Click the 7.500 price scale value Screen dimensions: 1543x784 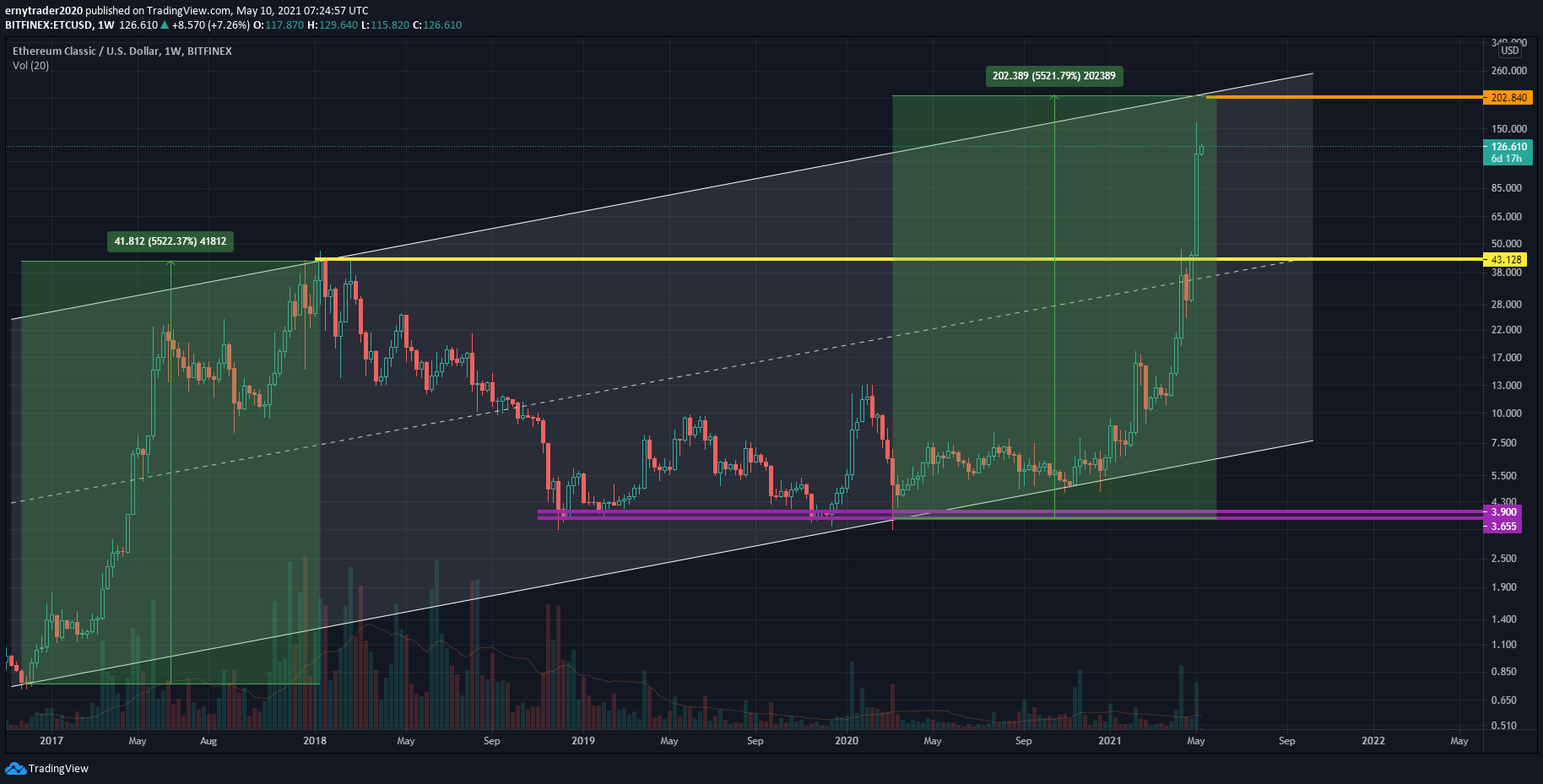[x=1504, y=443]
